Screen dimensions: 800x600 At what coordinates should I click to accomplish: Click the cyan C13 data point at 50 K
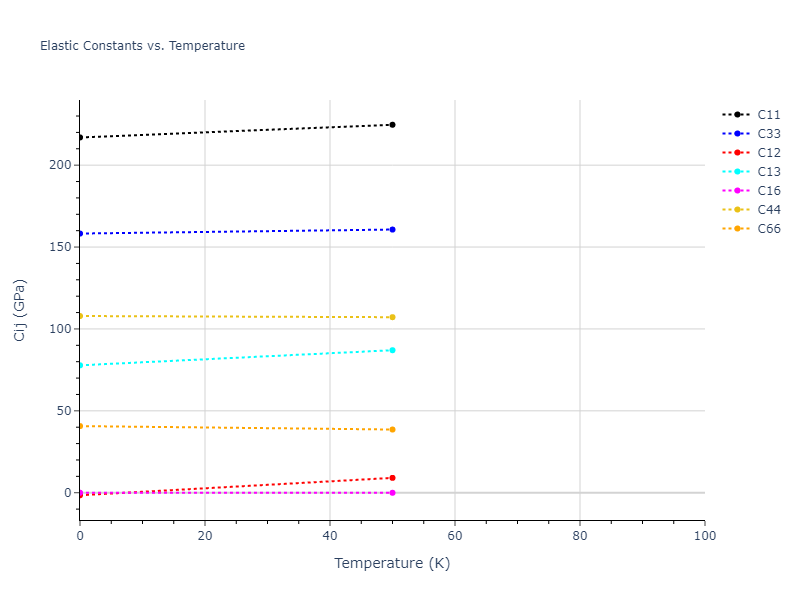pyautogui.click(x=392, y=350)
